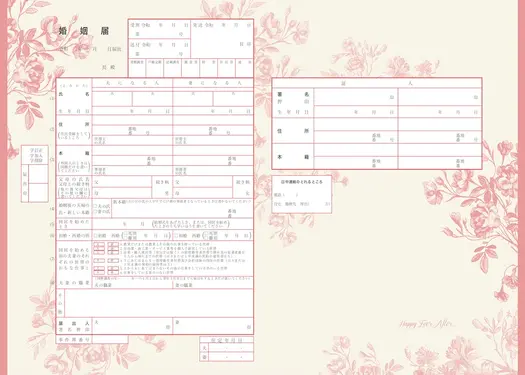Click the 婚姻届 form title
525x375 pixels.
(x=84, y=31)
